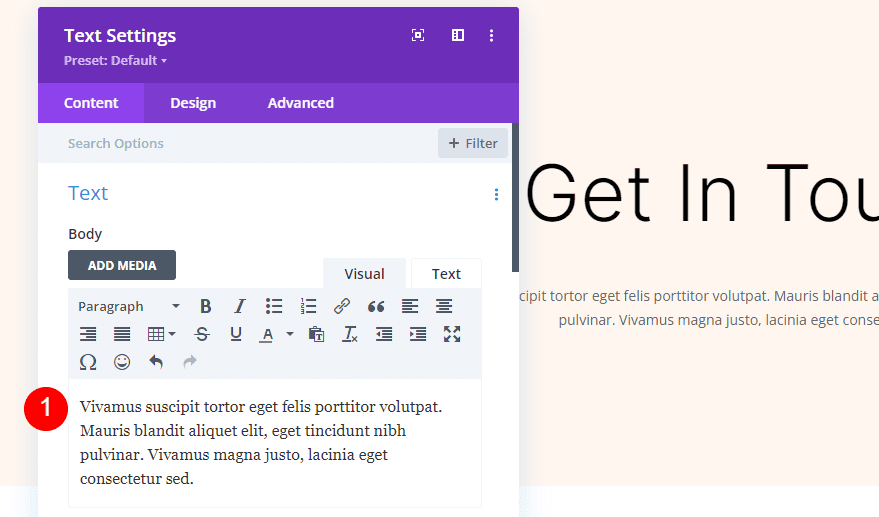
Task: Align text right
Action: pos(88,334)
